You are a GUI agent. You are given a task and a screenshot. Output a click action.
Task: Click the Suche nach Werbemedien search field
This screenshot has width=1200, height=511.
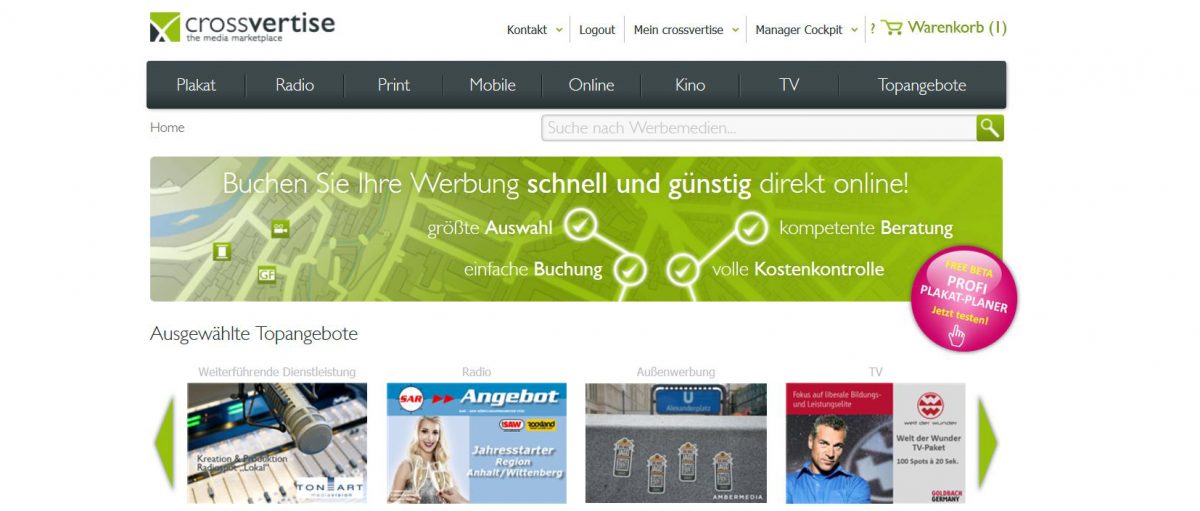pyautogui.click(x=759, y=128)
